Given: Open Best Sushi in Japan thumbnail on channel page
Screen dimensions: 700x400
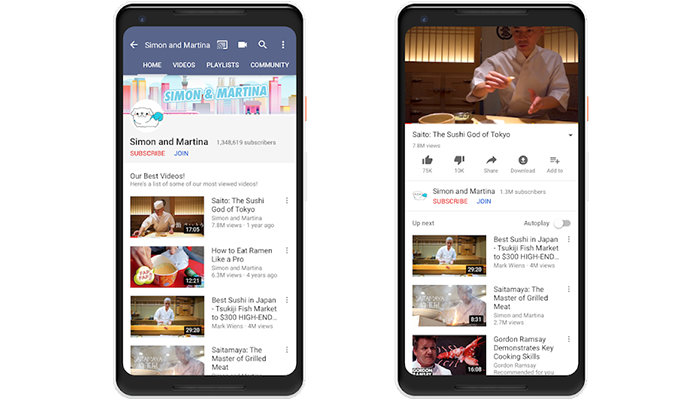Looking at the screenshot, I should coord(167,316).
